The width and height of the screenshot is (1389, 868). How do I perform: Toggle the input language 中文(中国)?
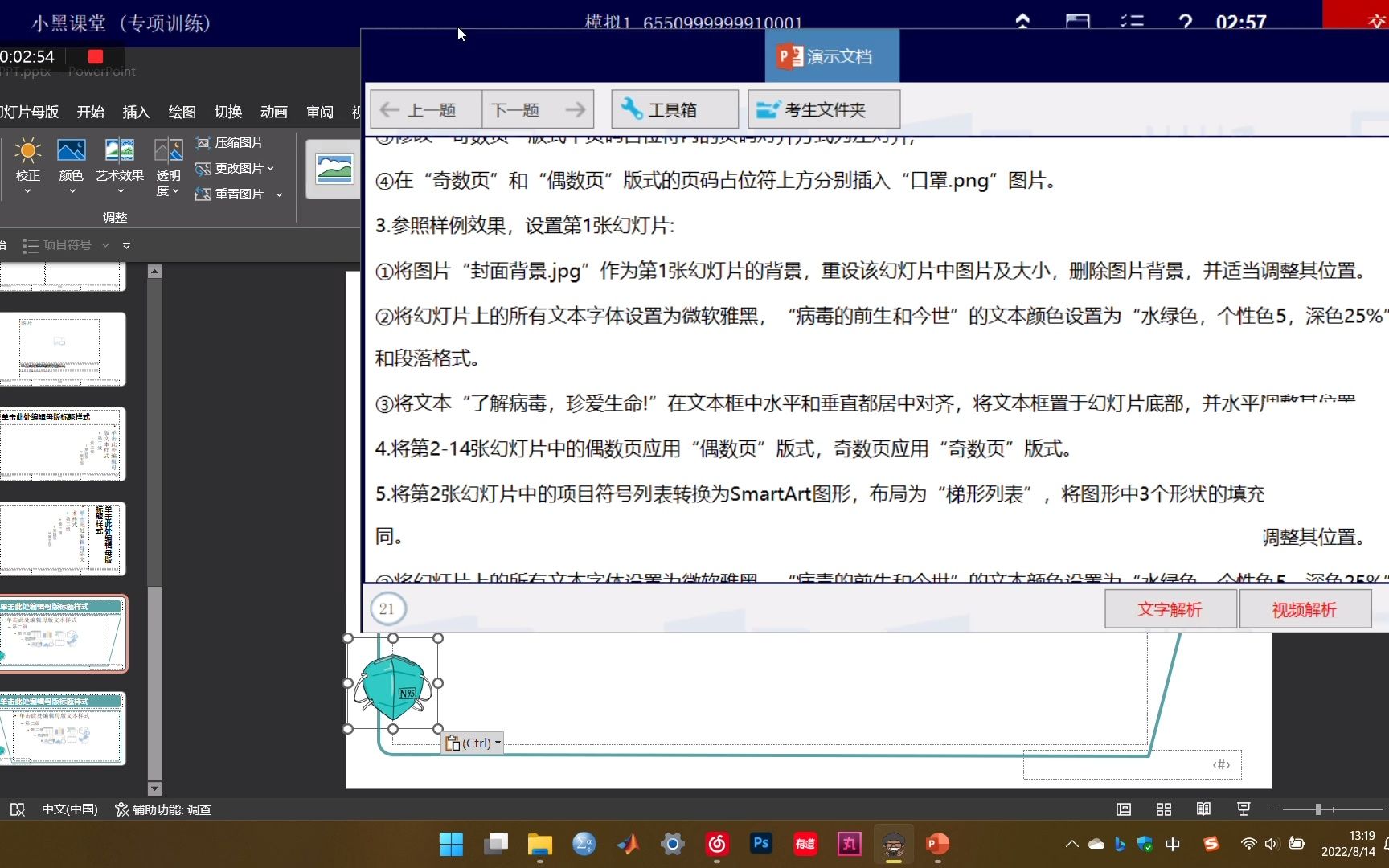70,809
